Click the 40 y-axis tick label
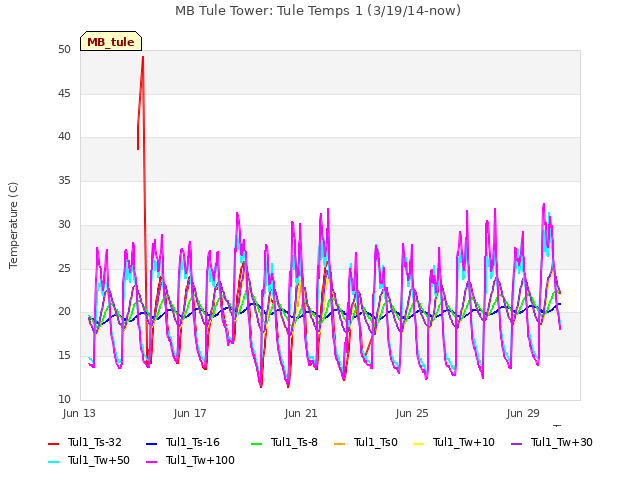The height and width of the screenshot is (480, 640). tap(64, 136)
